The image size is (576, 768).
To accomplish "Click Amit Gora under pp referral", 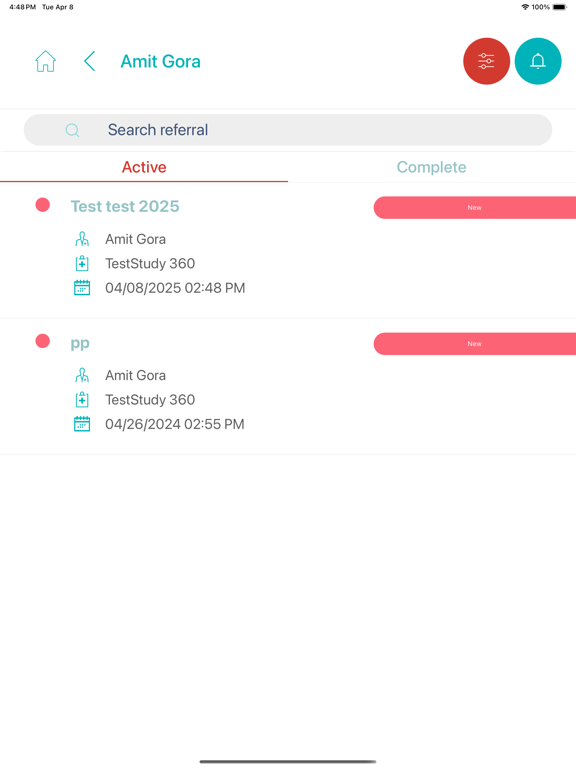I will pyautogui.click(x=136, y=375).
